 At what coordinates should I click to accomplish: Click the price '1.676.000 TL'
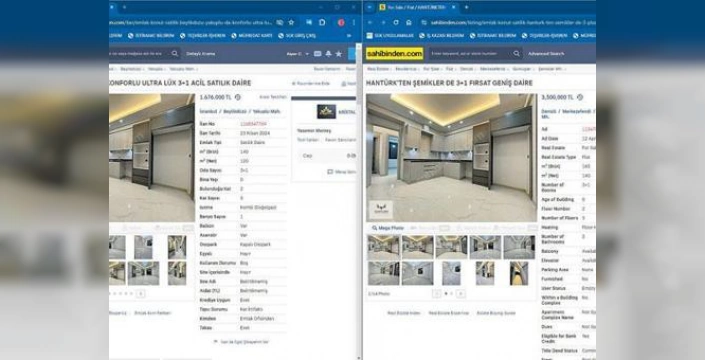(215, 97)
